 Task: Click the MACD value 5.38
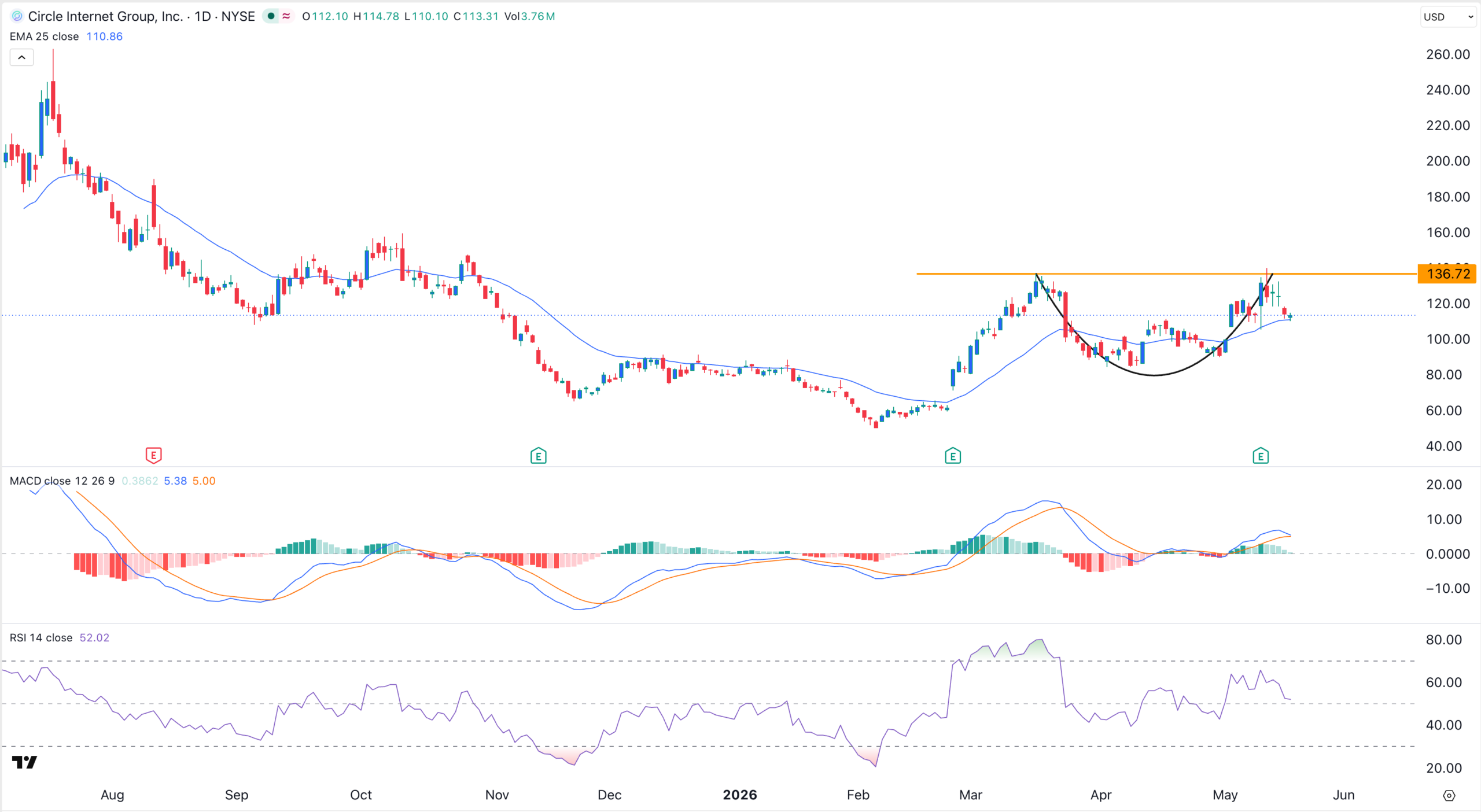[175, 481]
